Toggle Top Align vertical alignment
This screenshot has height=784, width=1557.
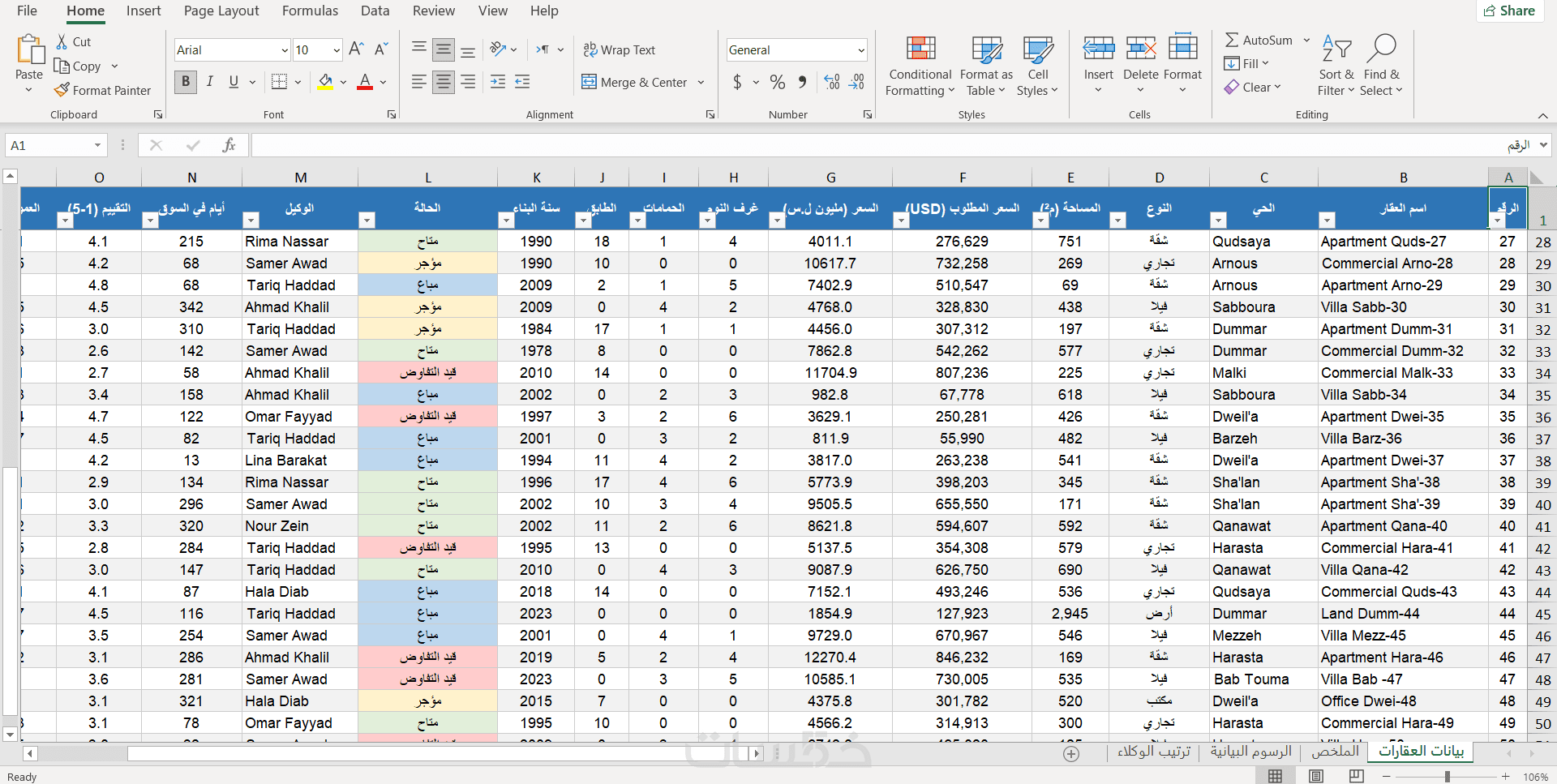(419, 48)
